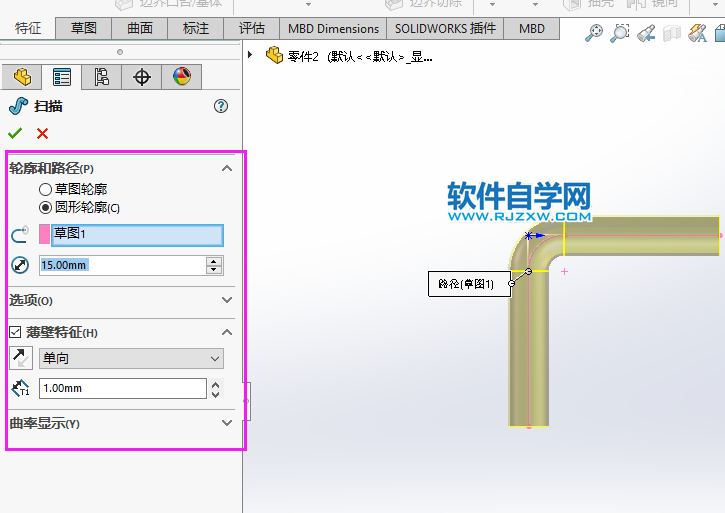Expand the 曲率显示 section
725x513 pixels.
(x=227, y=423)
